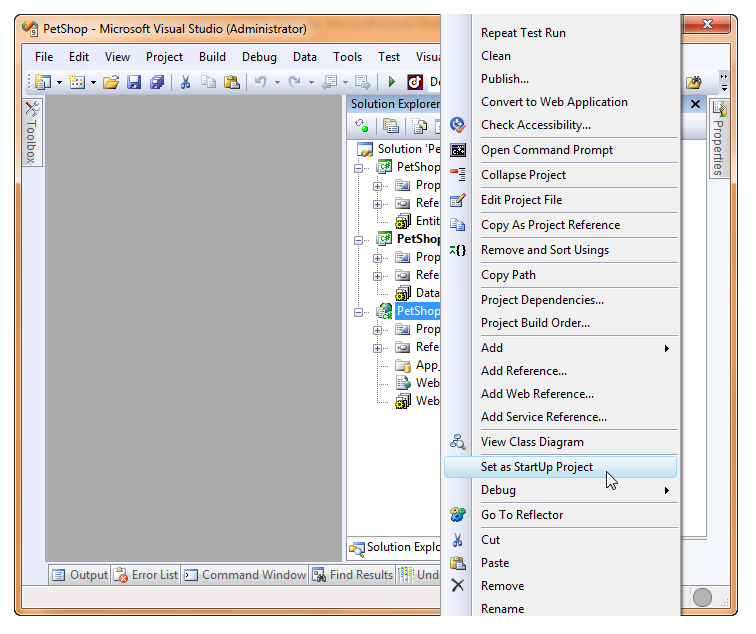Click the Check Accessibility icon in context menu
Screen dimensions: 756x634
(458, 125)
